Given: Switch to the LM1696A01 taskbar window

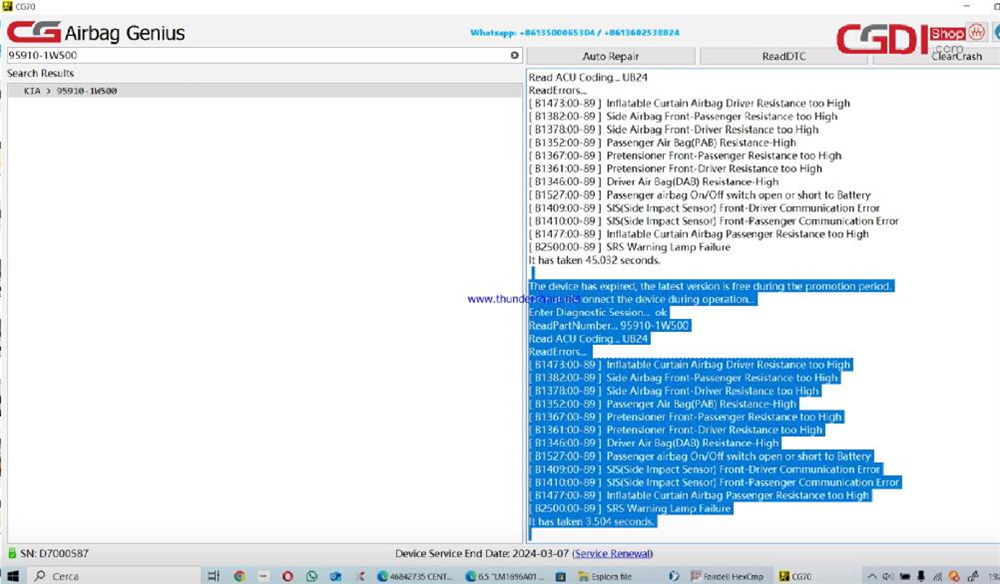Looking at the screenshot, I should pos(505,576).
